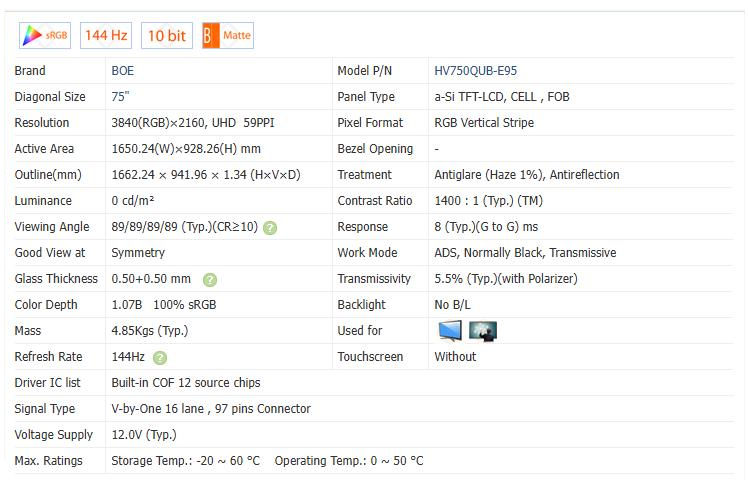Click the interactive whiteboard icon in Used for
Screen dimensions: 750x480
pos(483,331)
